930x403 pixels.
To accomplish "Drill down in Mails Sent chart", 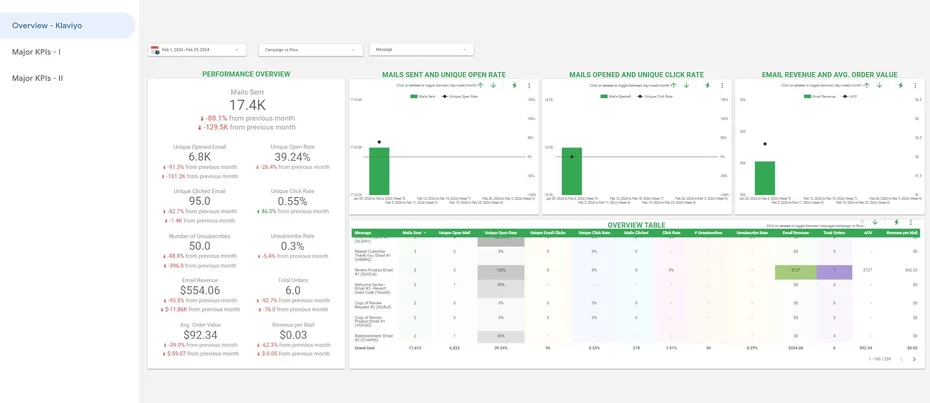I will coord(493,85).
